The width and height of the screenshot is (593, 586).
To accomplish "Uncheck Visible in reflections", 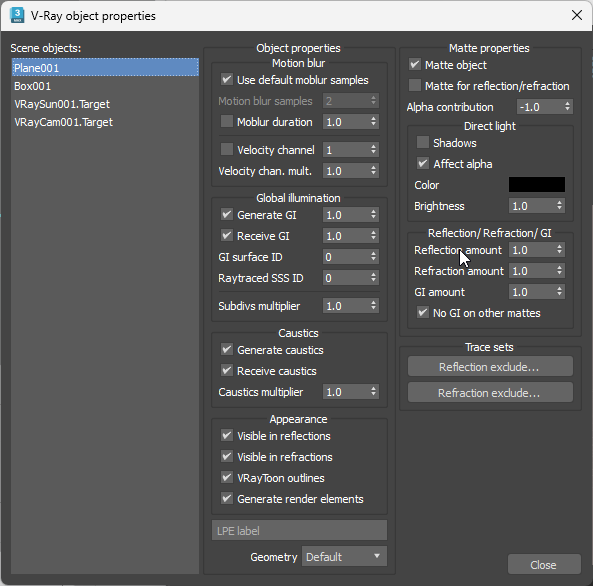I will (227, 435).
